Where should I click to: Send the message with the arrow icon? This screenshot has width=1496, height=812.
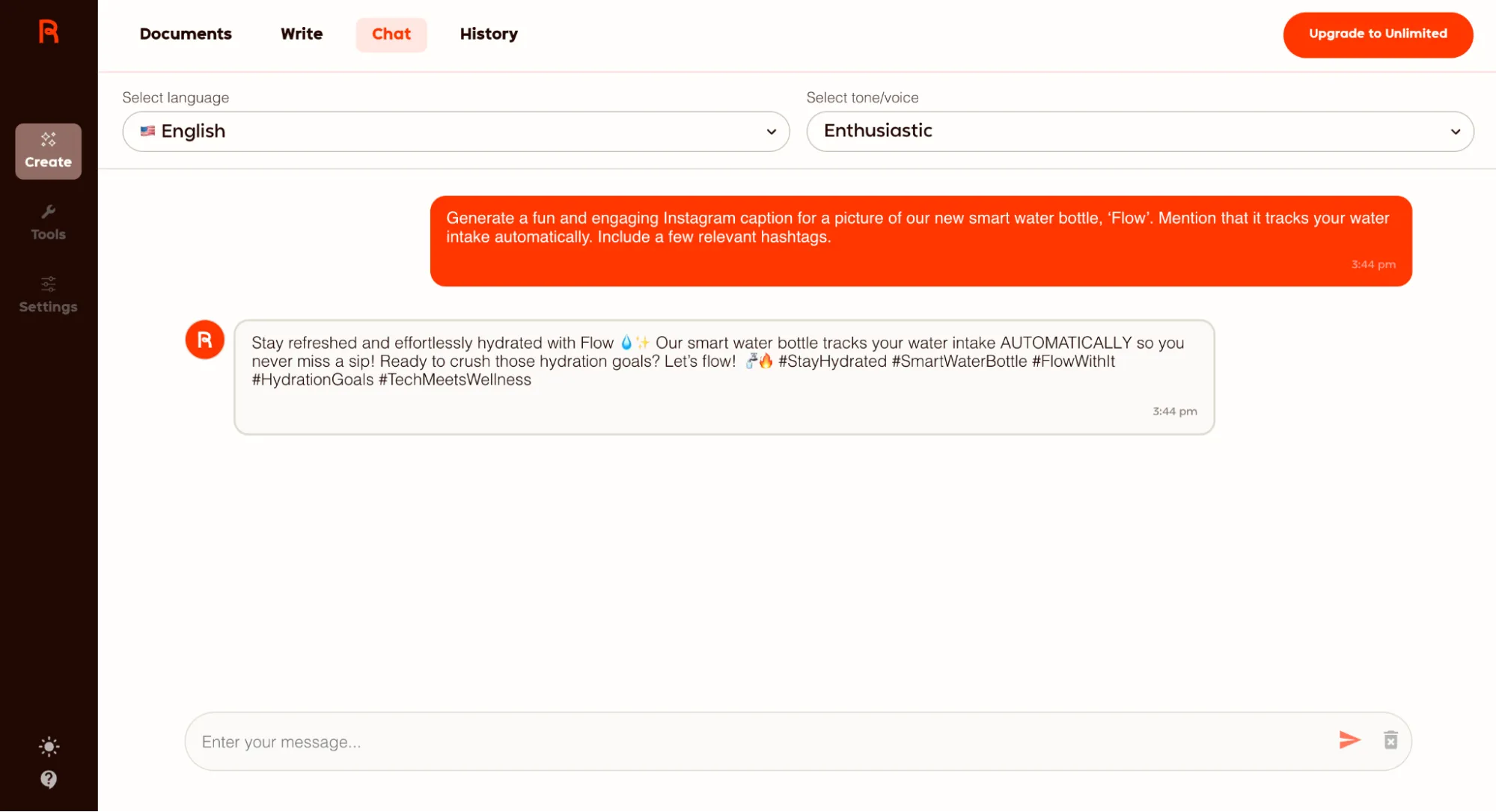tap(1349, 740)
